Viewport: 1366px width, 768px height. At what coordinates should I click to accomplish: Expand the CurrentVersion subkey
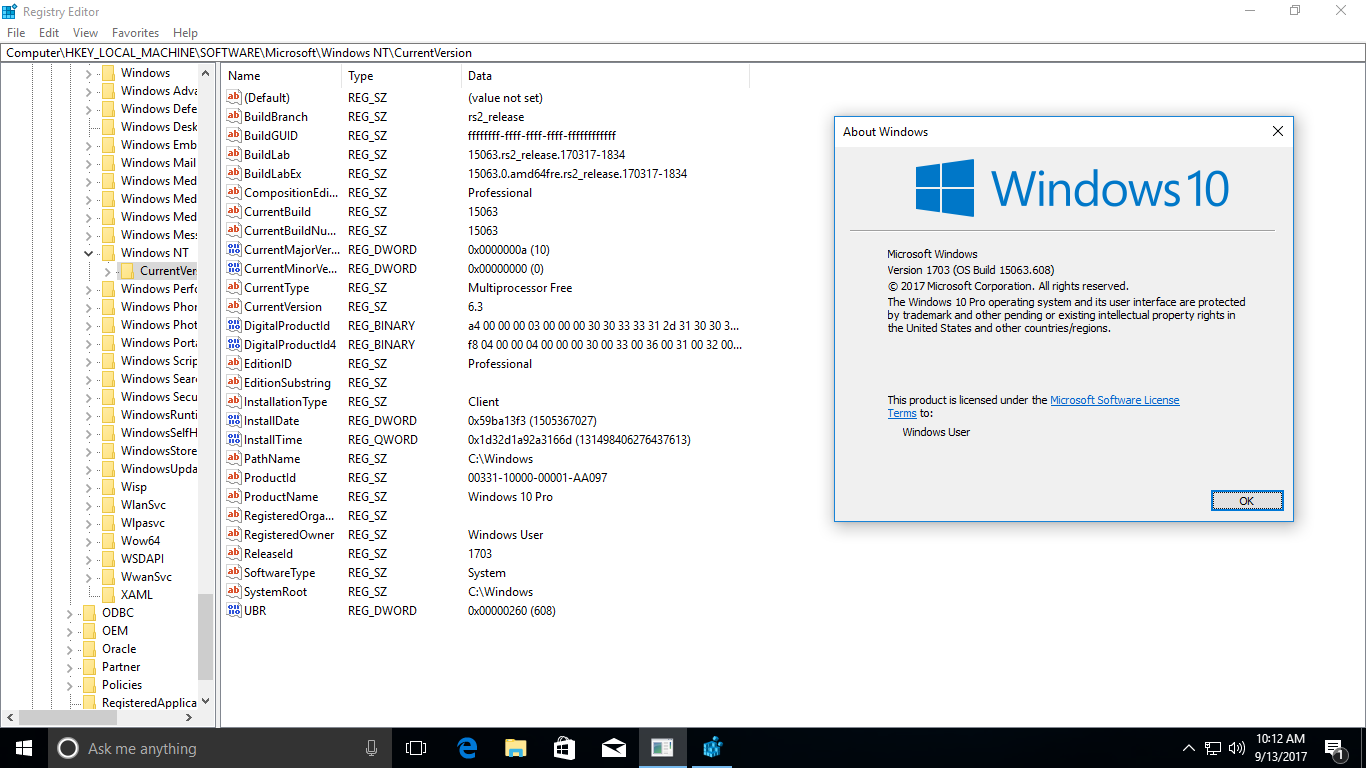107,271
